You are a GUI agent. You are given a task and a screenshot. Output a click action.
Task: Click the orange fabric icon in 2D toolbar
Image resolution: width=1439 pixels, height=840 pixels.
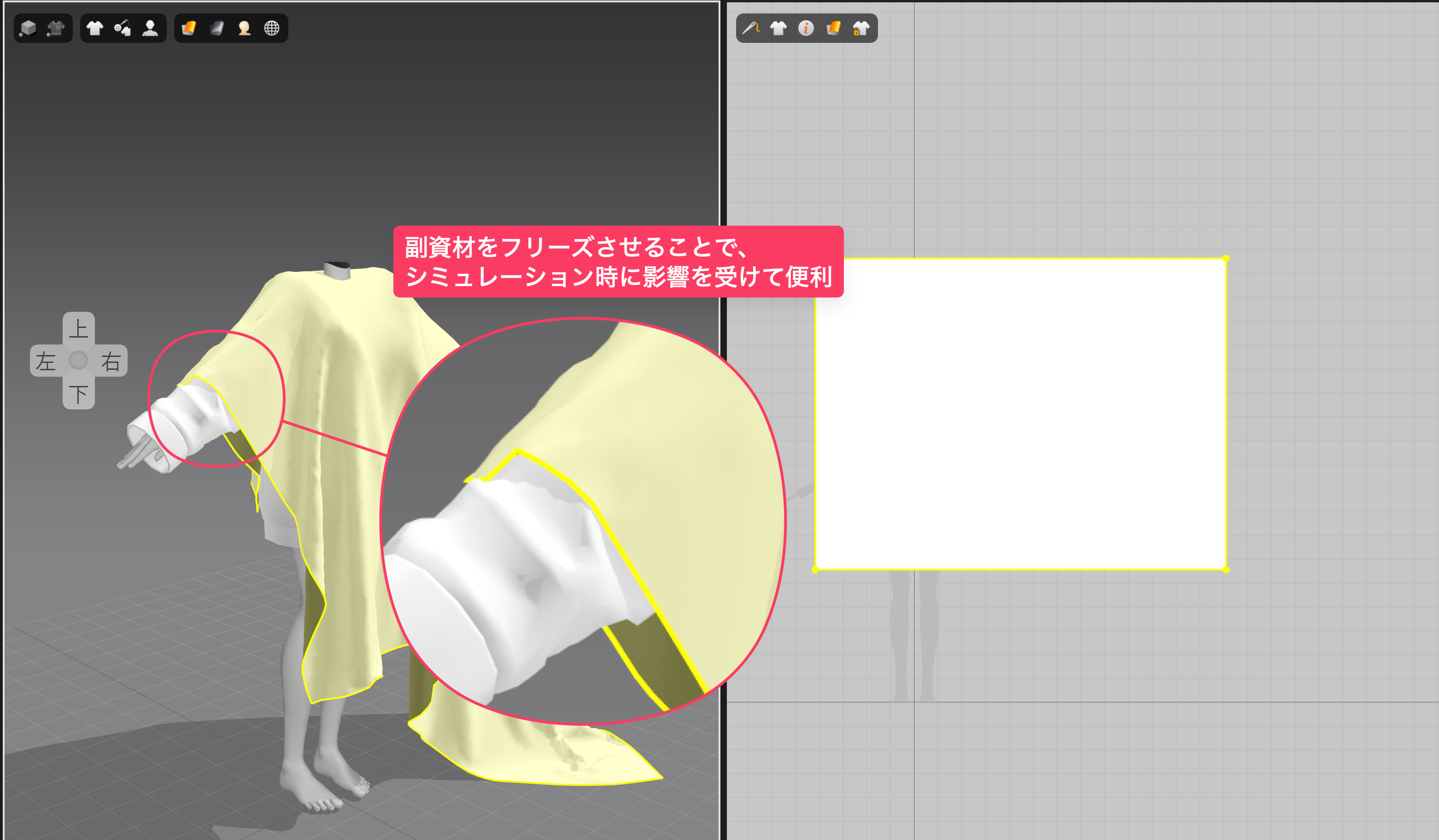point(834,28)
